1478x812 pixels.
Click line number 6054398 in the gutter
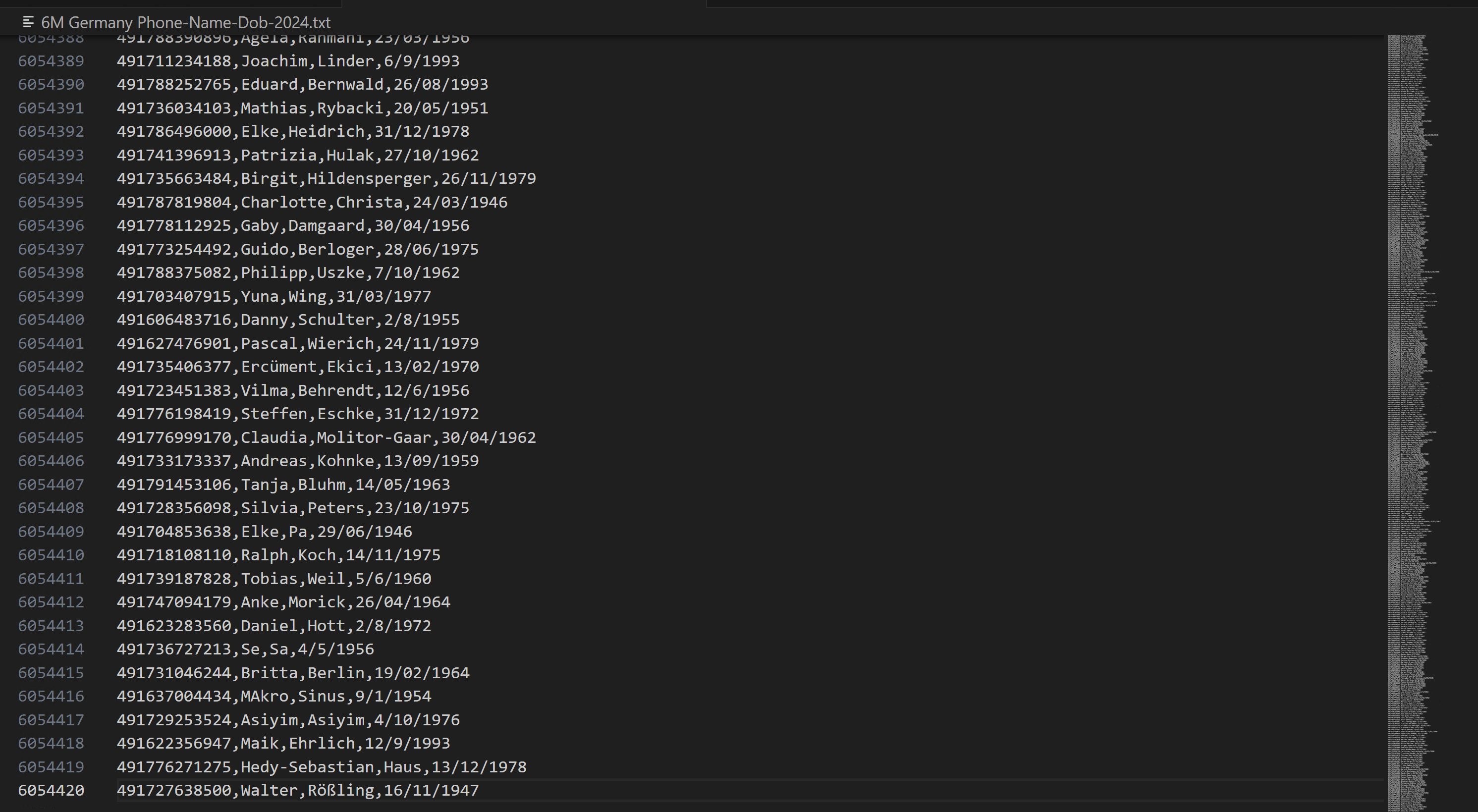click(x=51, y=272)
